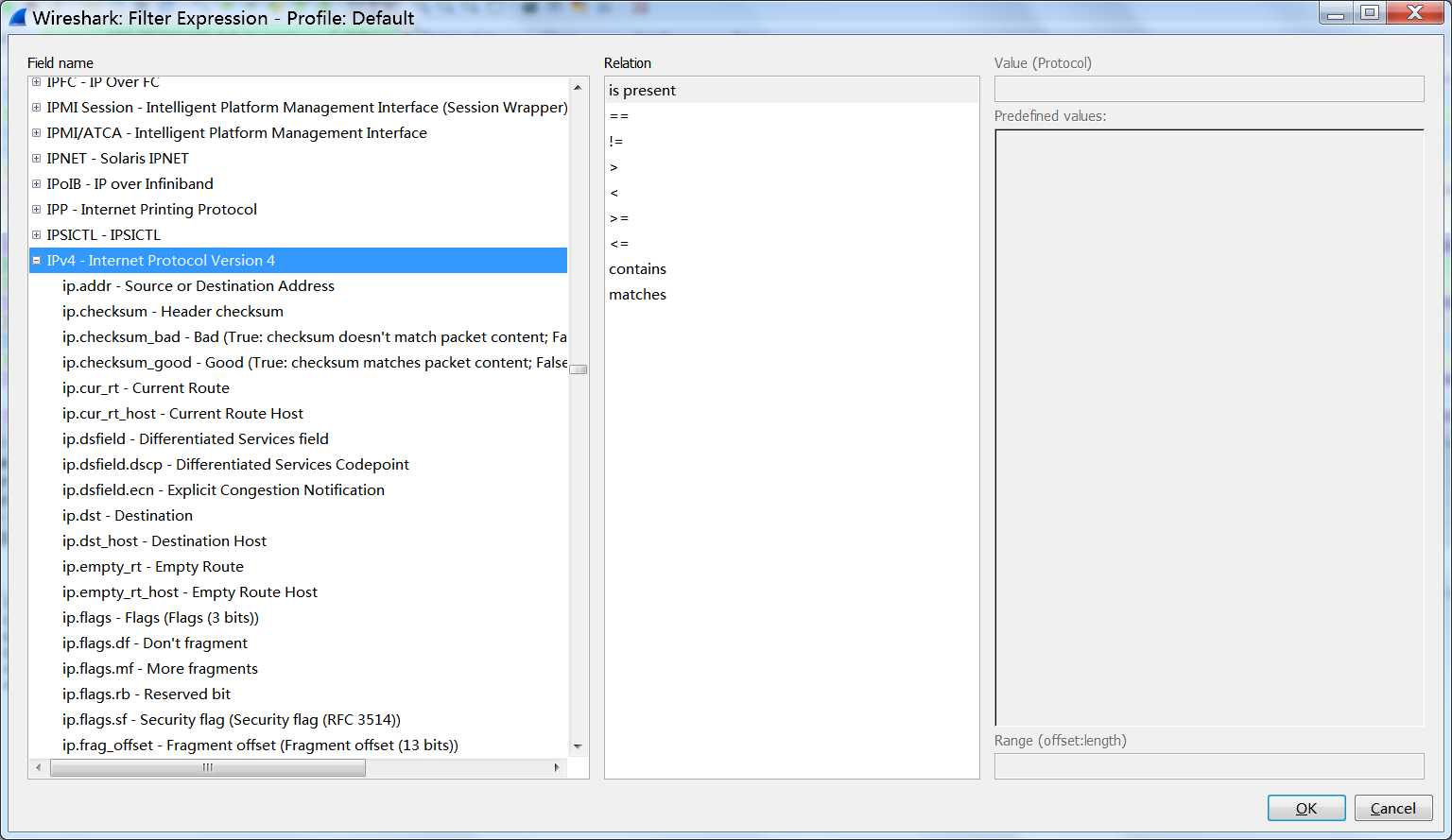Screen dimensions: 1452x840
Task: Choose the 'is present' relation
Action: pyautogui.click(x=791, y=91)
